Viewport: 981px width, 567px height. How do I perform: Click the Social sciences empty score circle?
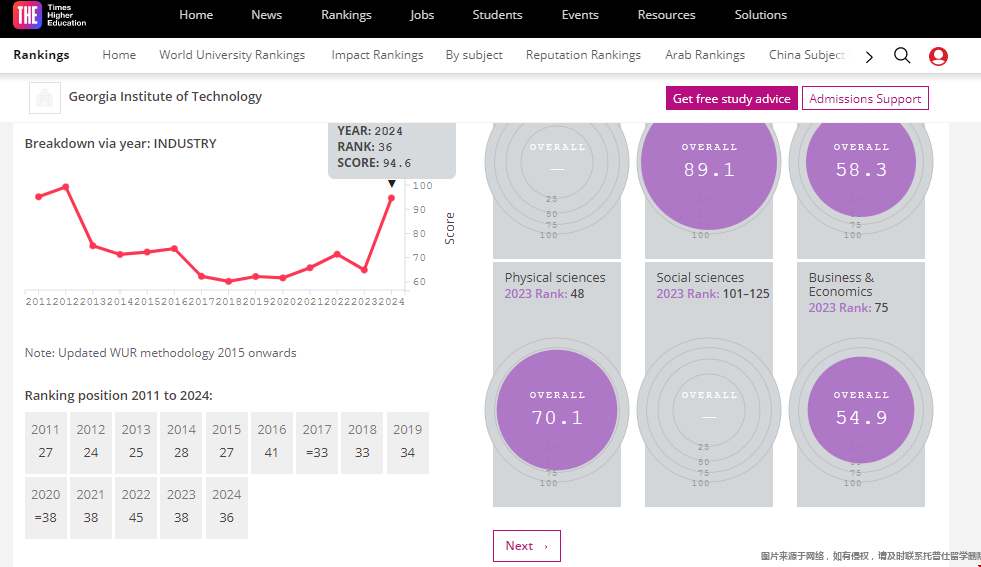click(x=709, y=410)
